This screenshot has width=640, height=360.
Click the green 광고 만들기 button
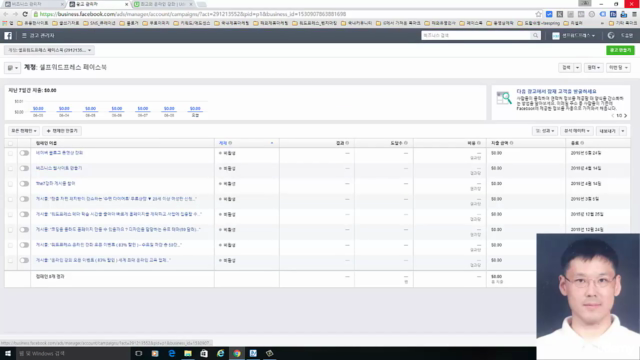pos(620,50)
